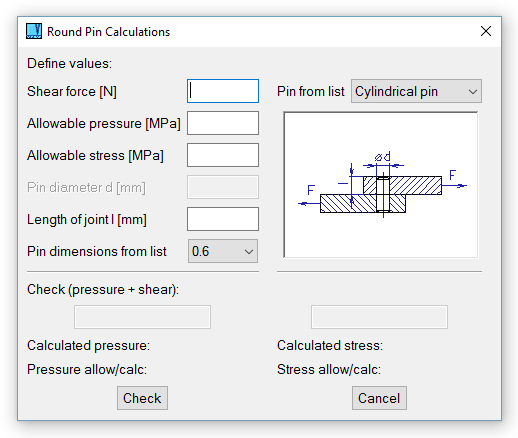Click the pressure check result box
Viewport: 518px width, 438px height.
click(142, 317)
